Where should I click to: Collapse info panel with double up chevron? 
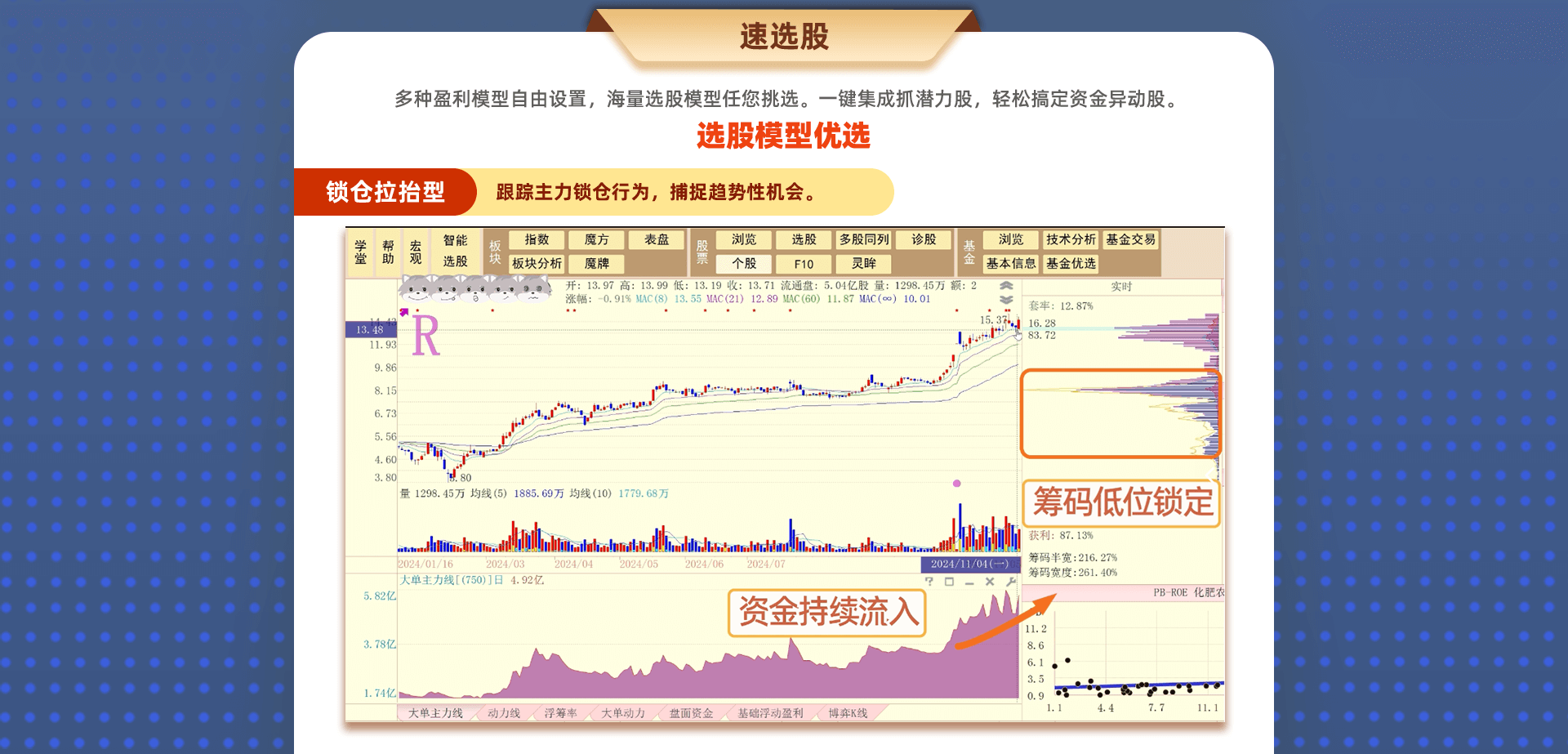pyautogui.click(x=1006, y=286)
